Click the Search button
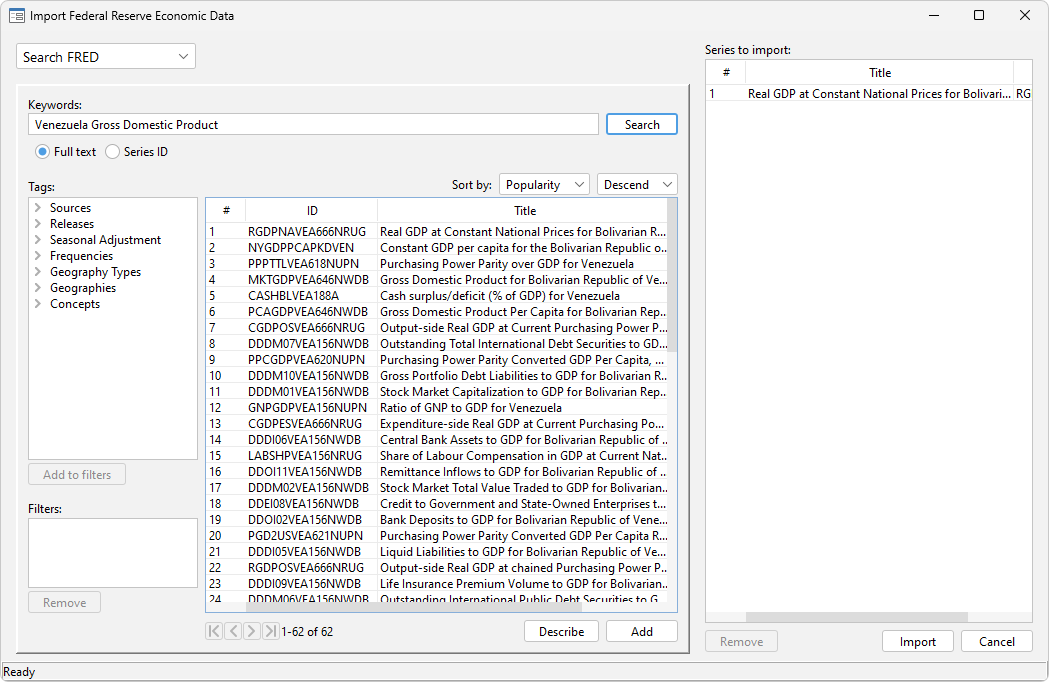 point(642,124)
